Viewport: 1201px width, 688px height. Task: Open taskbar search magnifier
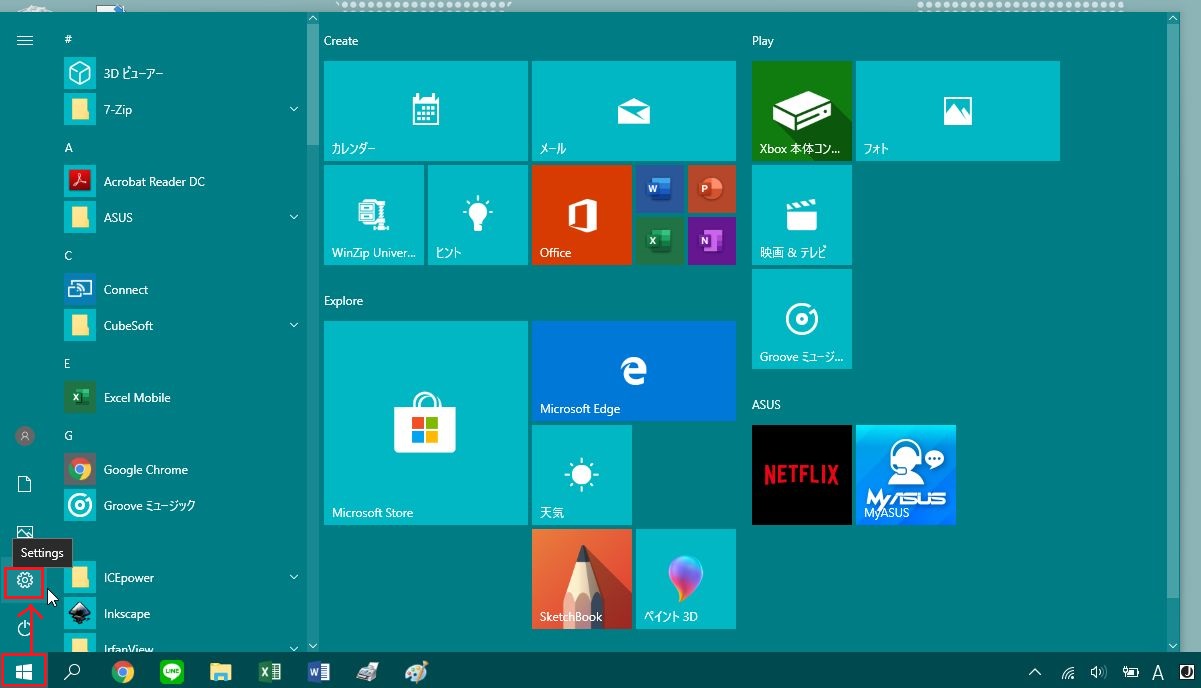pyautogui.click(x=72, y=672)
